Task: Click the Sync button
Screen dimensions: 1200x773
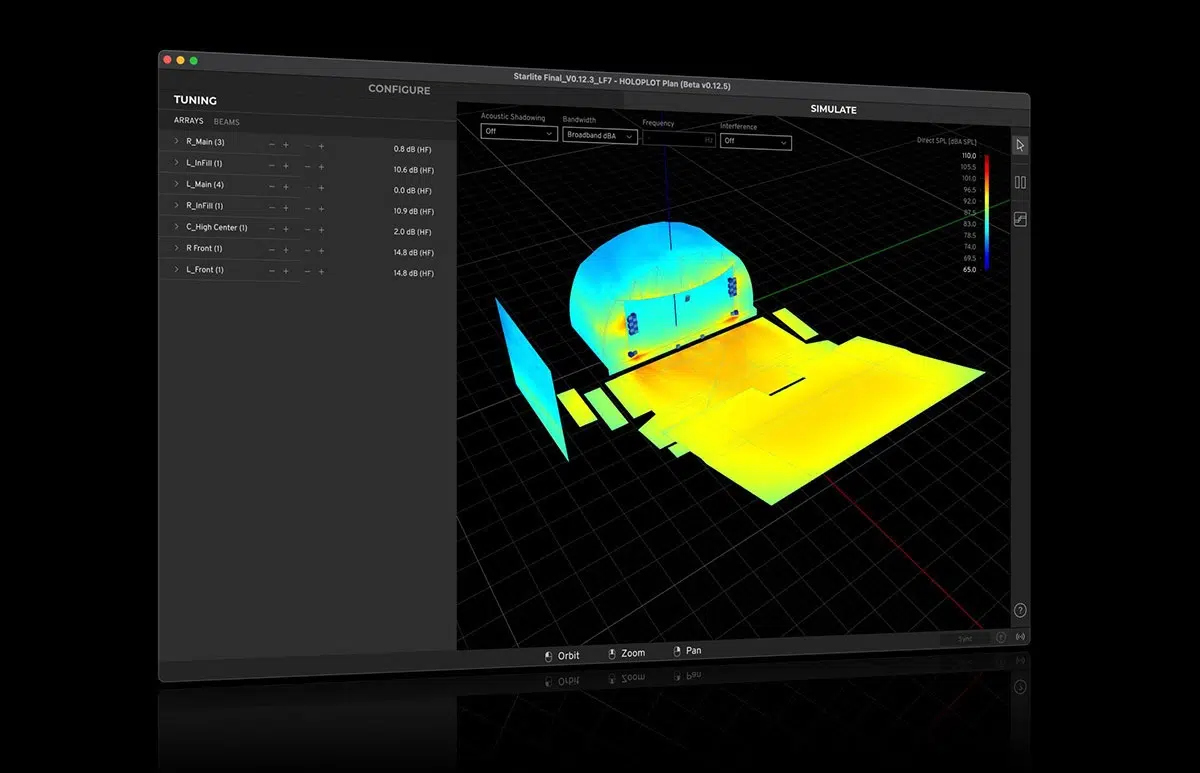Action: pyautogui.click(x=964, y=637)
